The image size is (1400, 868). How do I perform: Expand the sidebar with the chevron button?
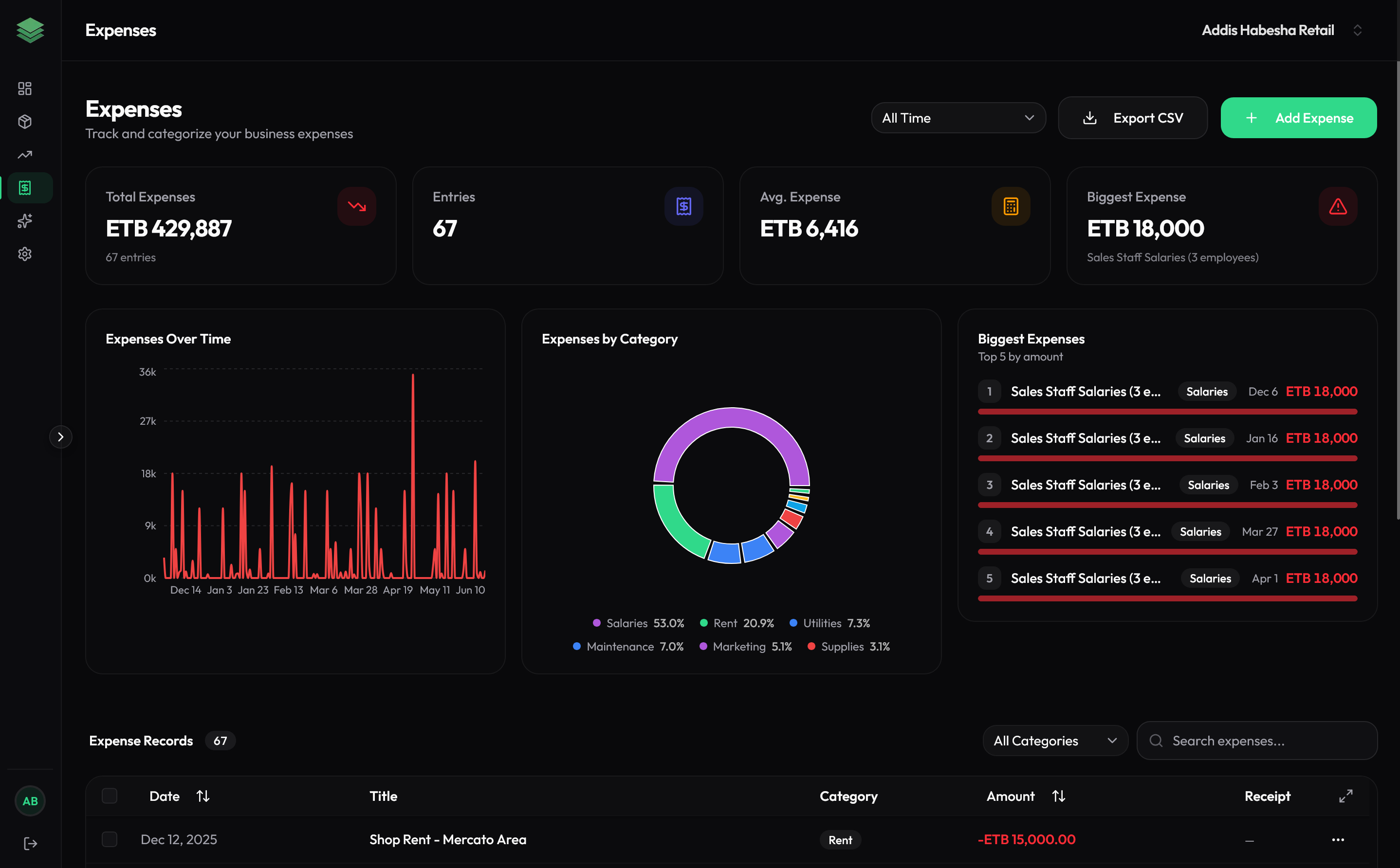click(x=60, y=437)
